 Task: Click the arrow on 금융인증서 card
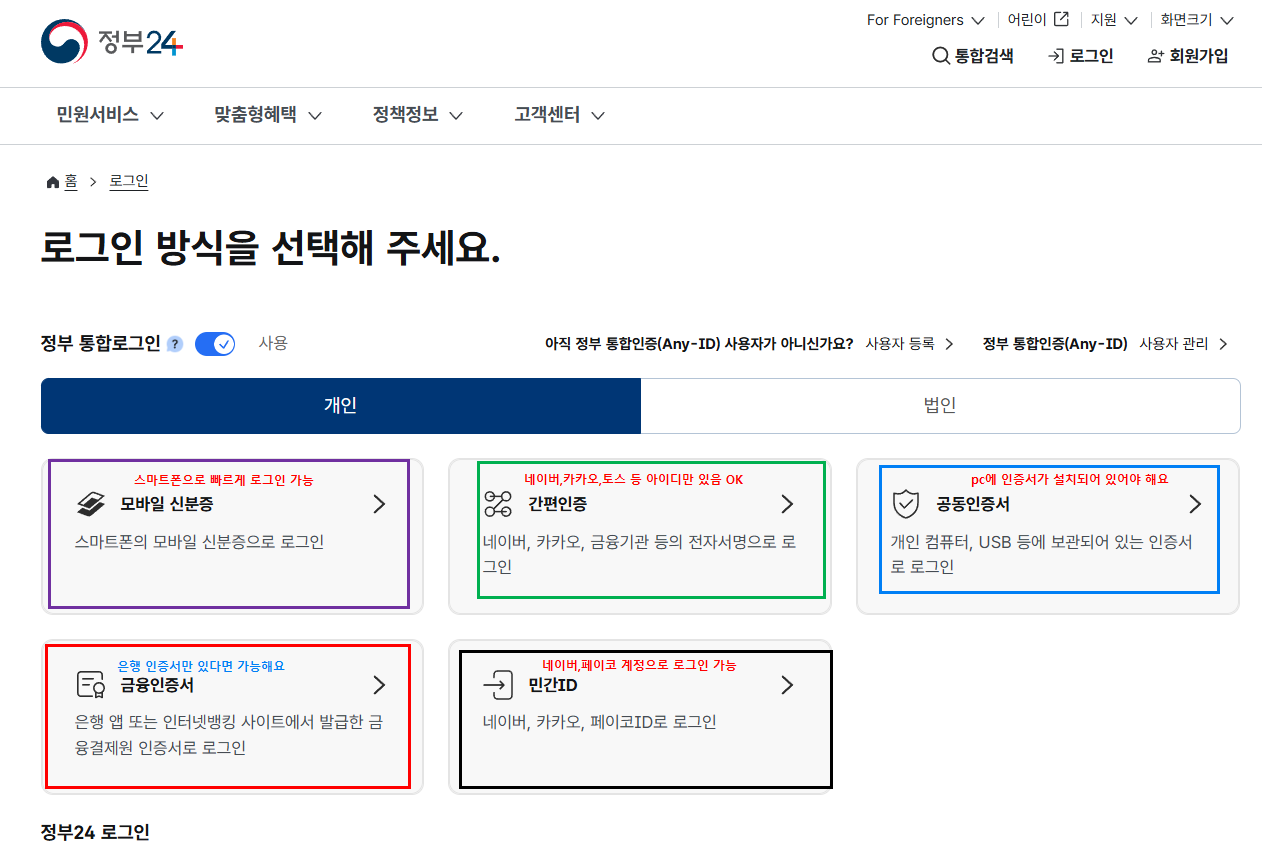click(379, 685)
